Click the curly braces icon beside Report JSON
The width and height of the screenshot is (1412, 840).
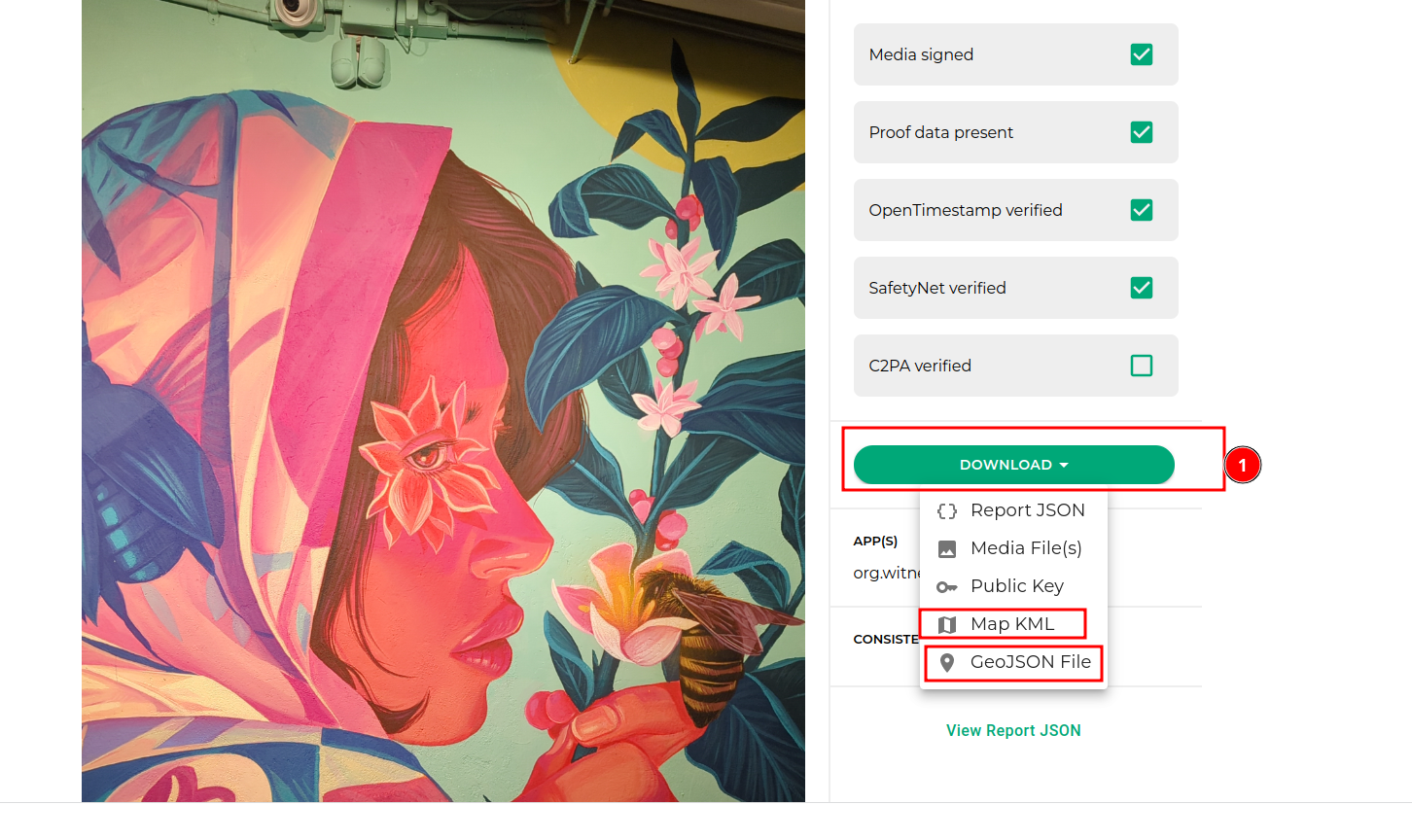pyautogui.click(x=946, y=511)
